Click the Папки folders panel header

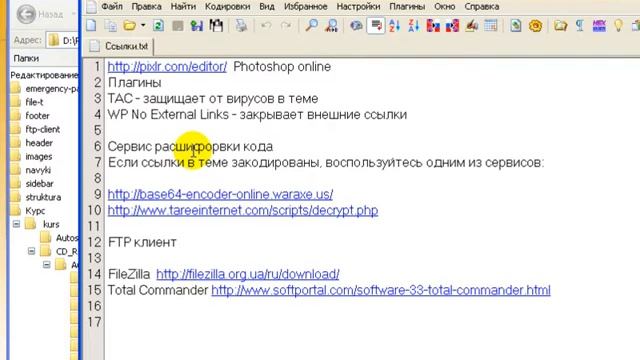[x=26, y=58]
